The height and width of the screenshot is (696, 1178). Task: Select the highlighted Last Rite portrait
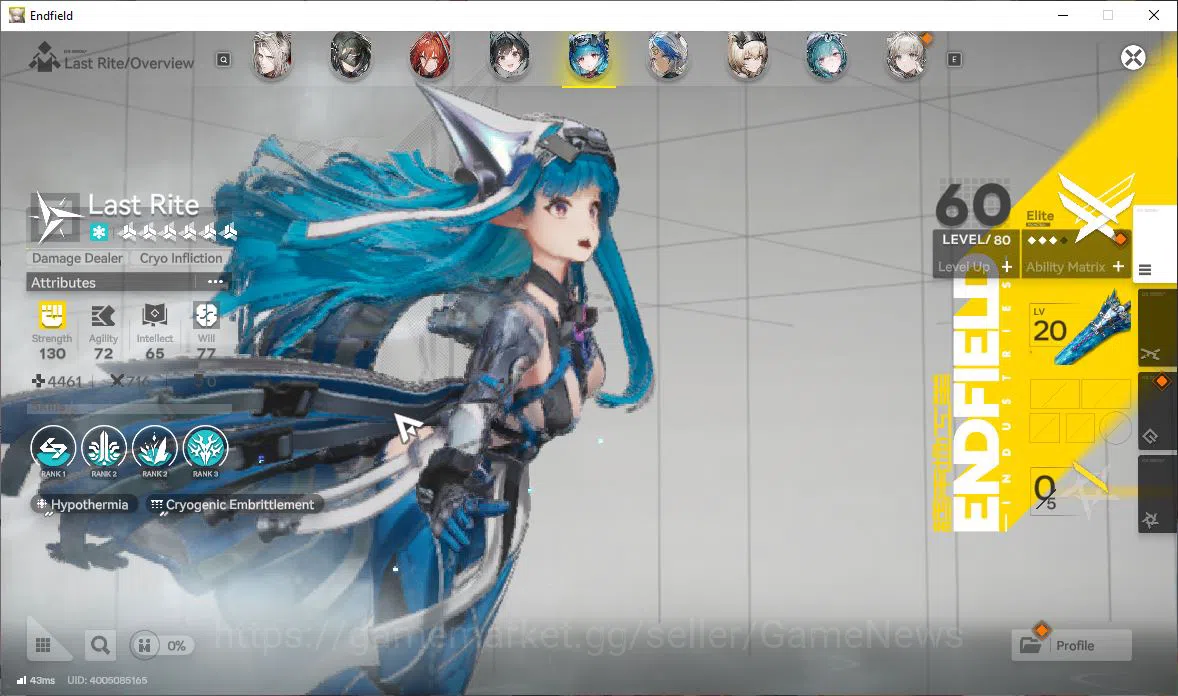pyautogui.click(x=589, y=56)
